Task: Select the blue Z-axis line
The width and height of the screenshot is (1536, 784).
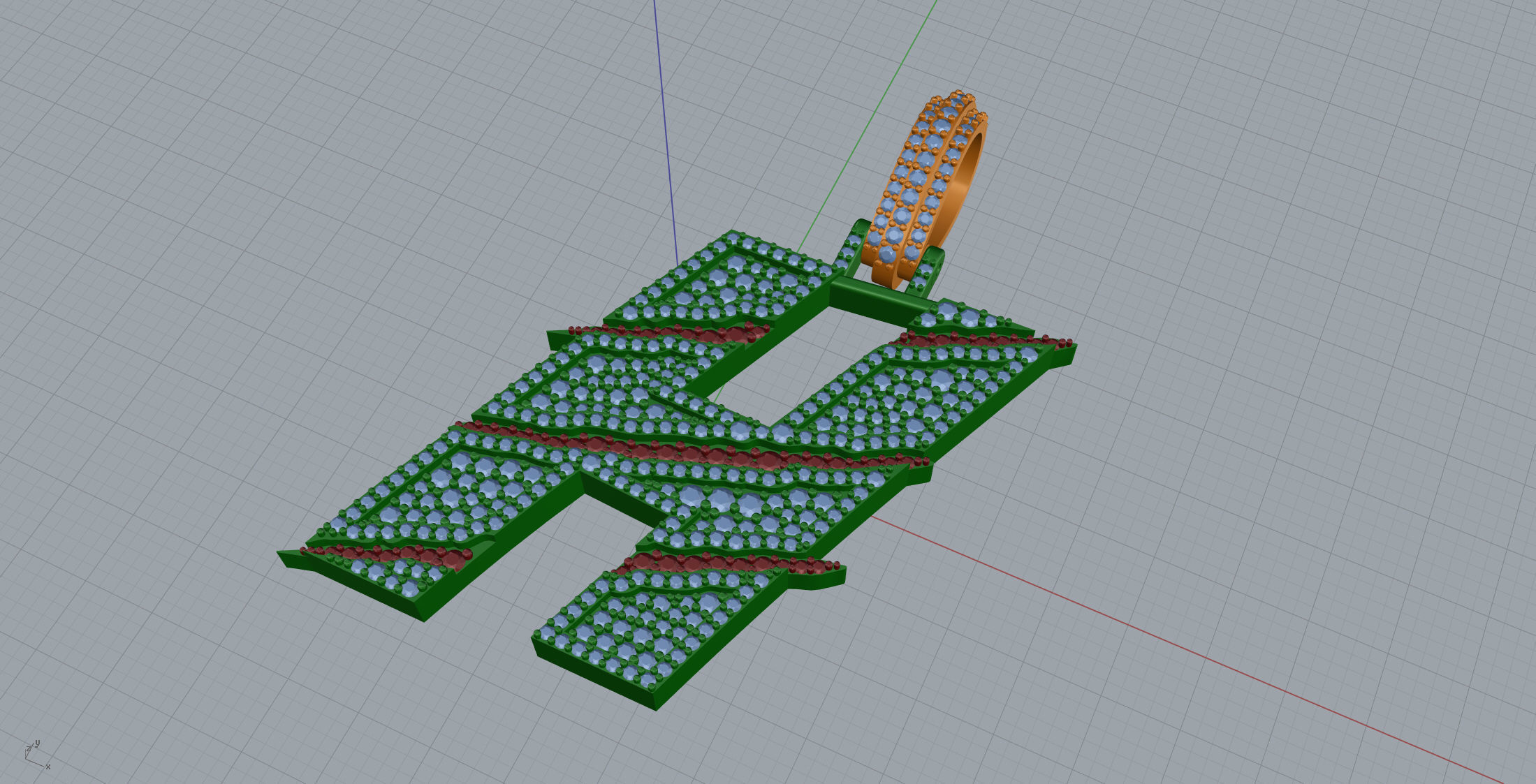Action: coord(665,133)
